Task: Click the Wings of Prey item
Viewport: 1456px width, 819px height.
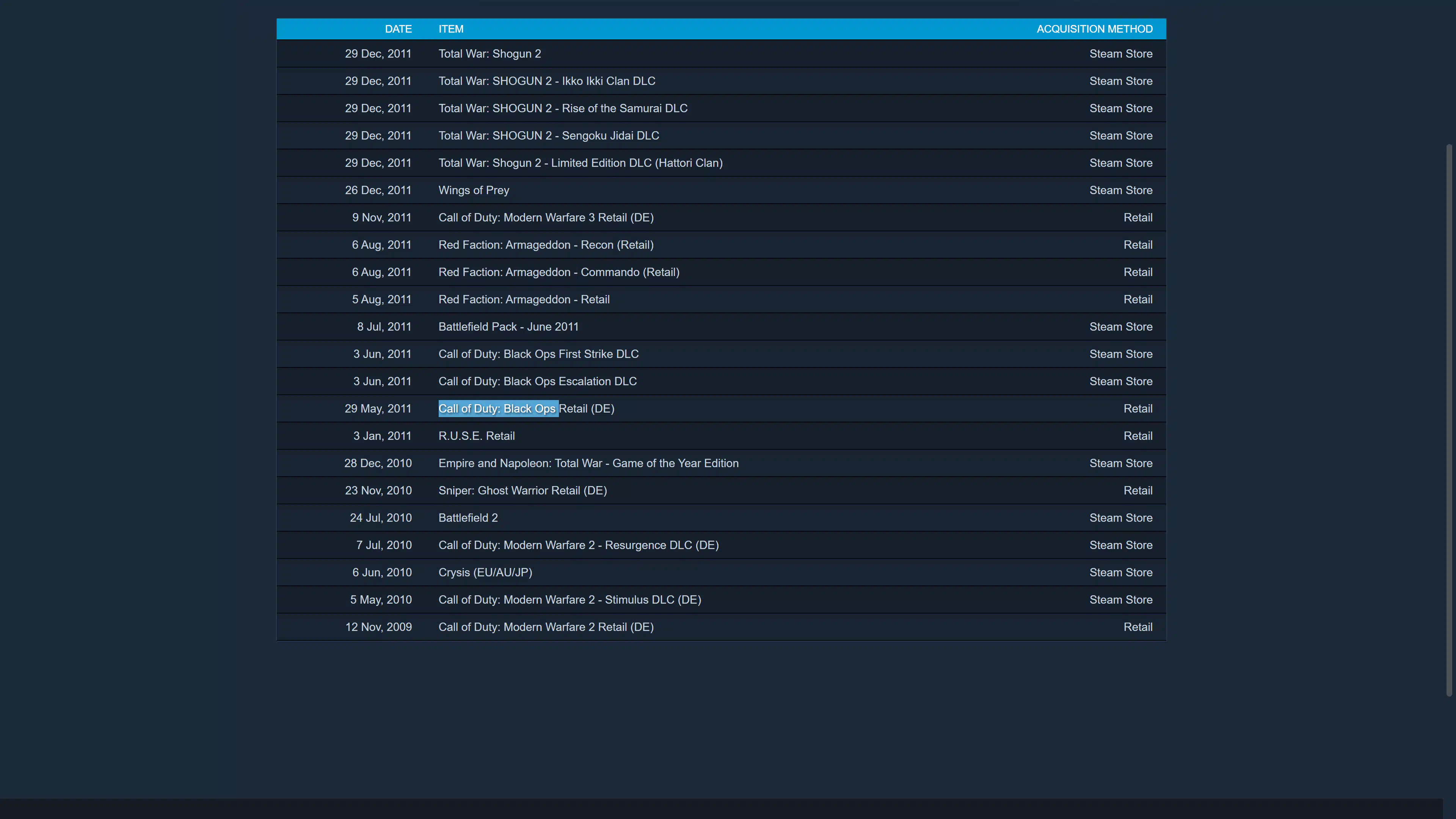Action: click(474, 190)
